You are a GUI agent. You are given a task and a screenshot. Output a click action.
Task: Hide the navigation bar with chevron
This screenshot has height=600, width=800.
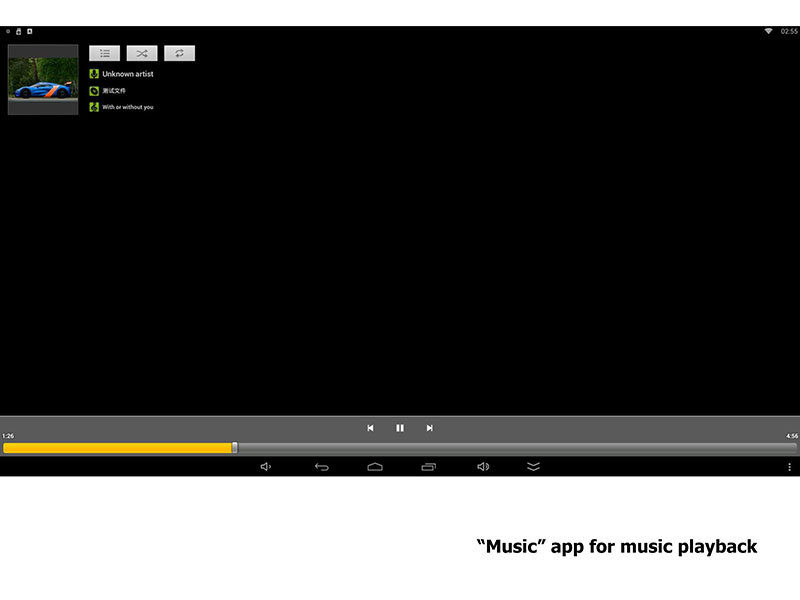click(x=533, y=467)
